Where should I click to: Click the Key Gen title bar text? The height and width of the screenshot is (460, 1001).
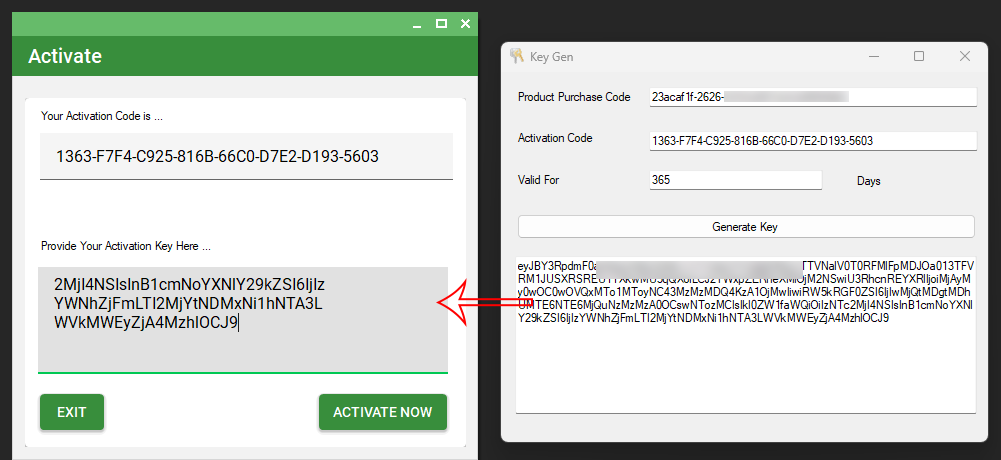pyautogui.click(x=551, y=57)
